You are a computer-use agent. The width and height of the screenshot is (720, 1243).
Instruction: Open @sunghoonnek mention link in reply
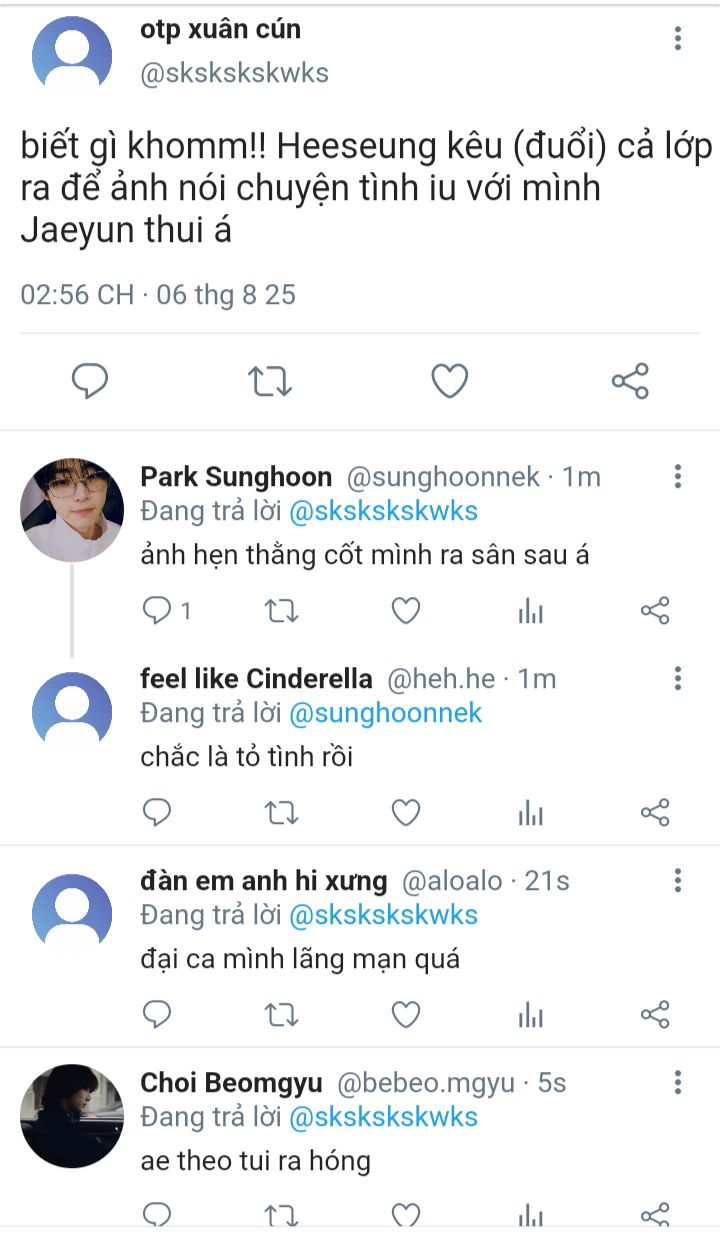(x=385, y=713)
